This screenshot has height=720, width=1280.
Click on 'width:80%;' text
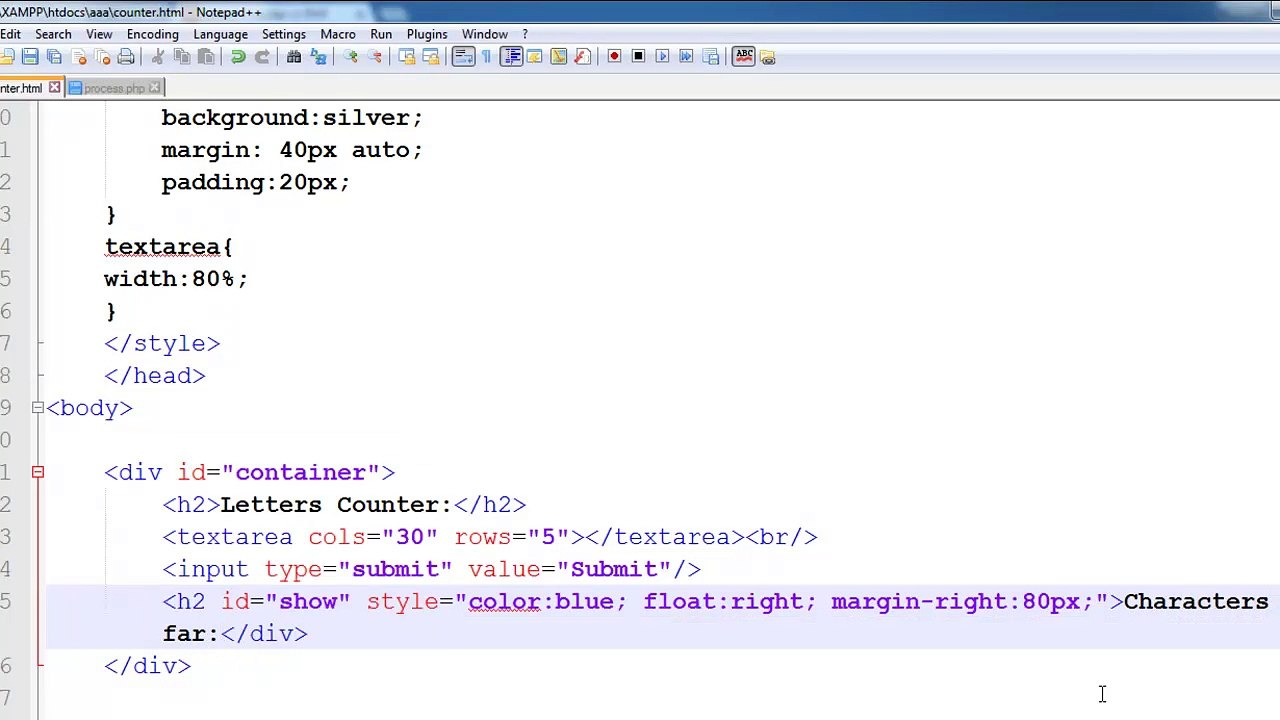[x=176, y=279]
